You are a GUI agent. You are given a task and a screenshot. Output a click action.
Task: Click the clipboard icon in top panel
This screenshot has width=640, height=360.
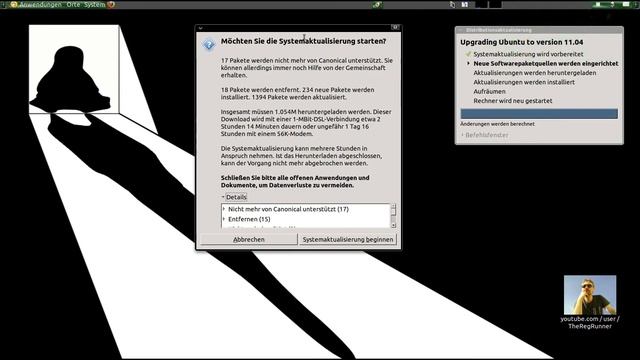[x=452, y=5]
